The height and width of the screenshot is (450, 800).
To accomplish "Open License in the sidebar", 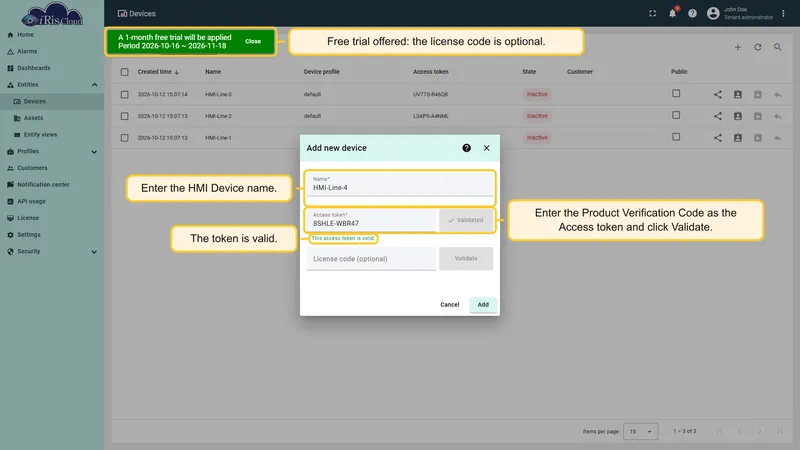I will point(52,218).
